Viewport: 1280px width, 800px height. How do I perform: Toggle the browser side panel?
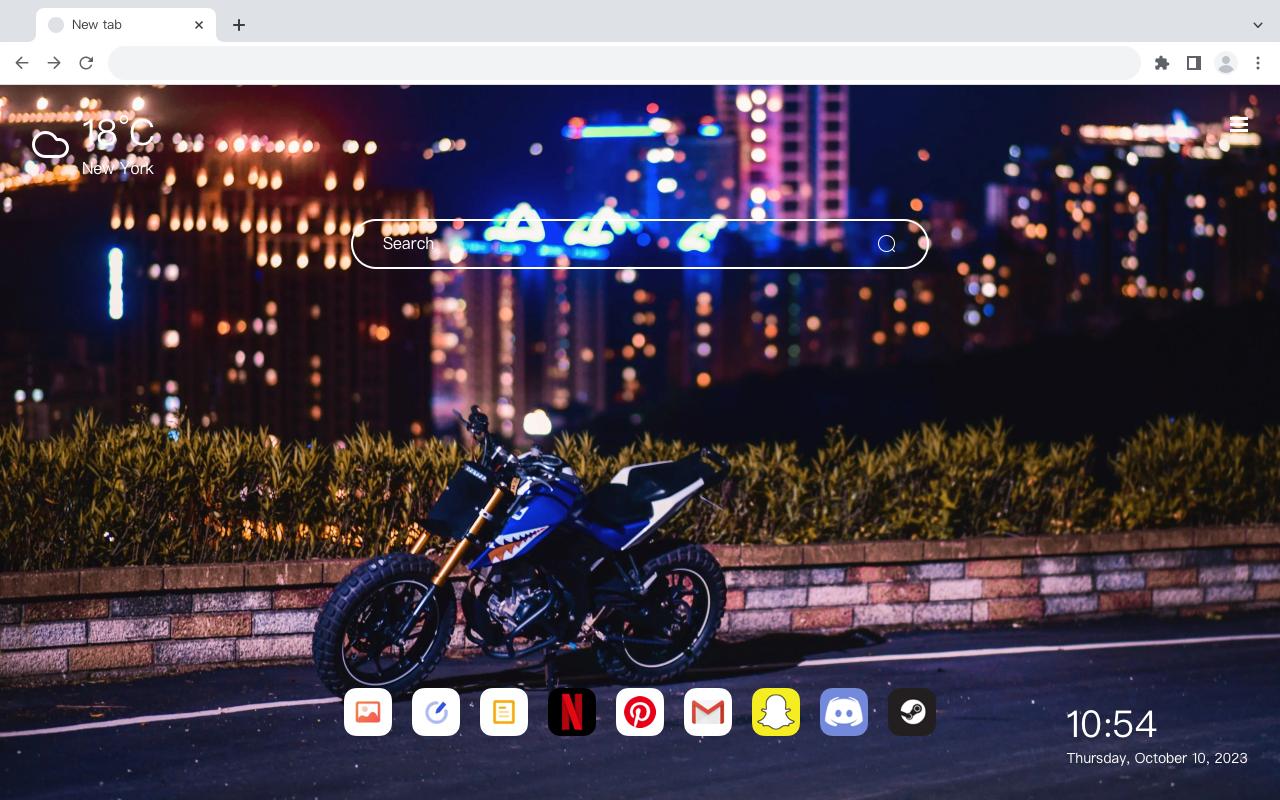(x=1193, y=63)
